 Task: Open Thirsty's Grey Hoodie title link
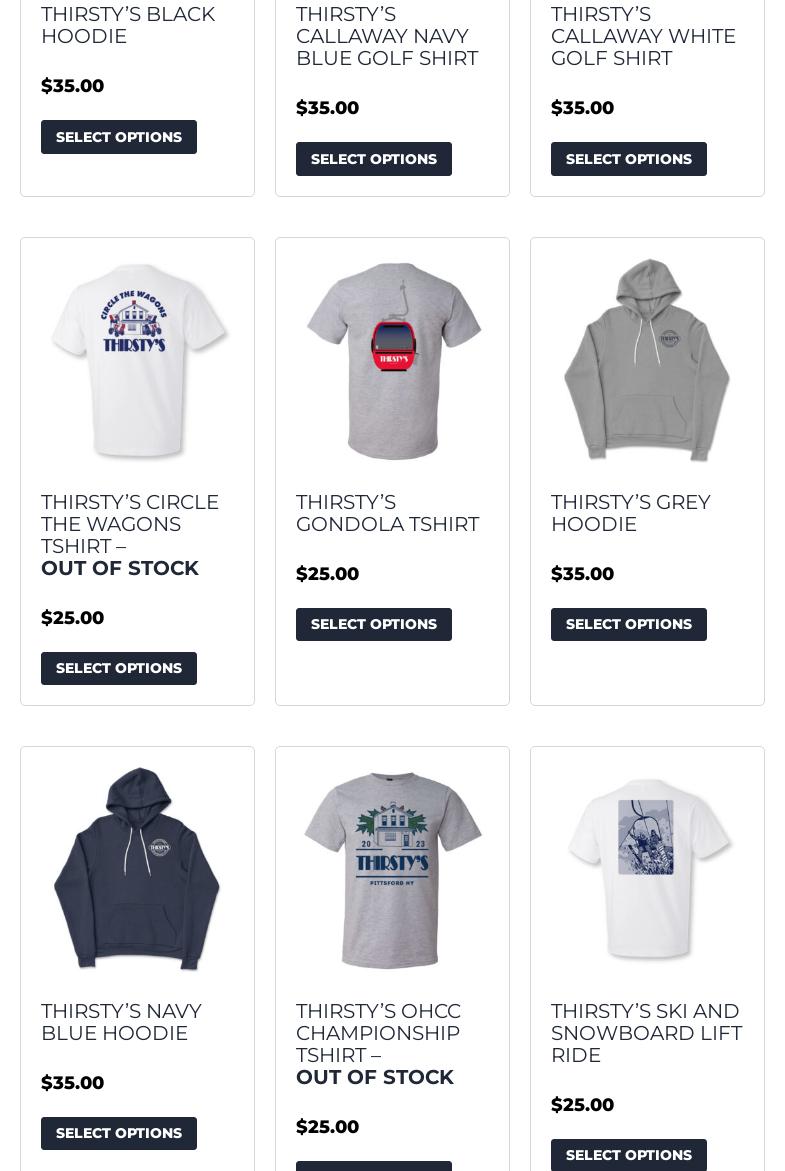[x=630, y=513]
